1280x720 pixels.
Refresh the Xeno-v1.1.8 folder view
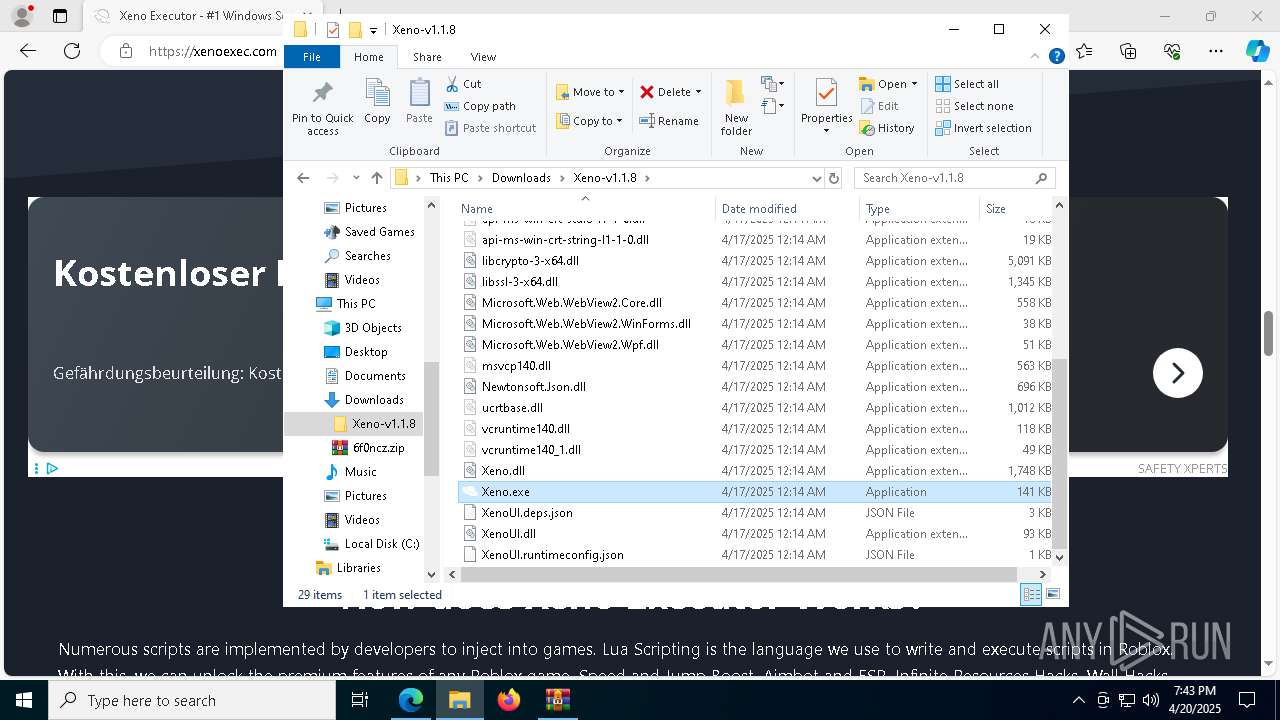tap(834, 178)
